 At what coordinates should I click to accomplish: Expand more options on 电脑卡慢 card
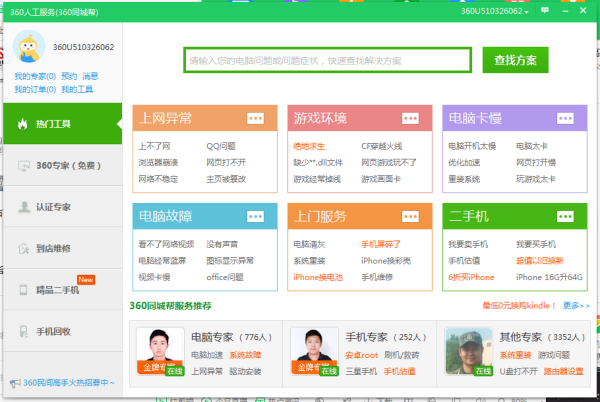(x=565, y=118)
